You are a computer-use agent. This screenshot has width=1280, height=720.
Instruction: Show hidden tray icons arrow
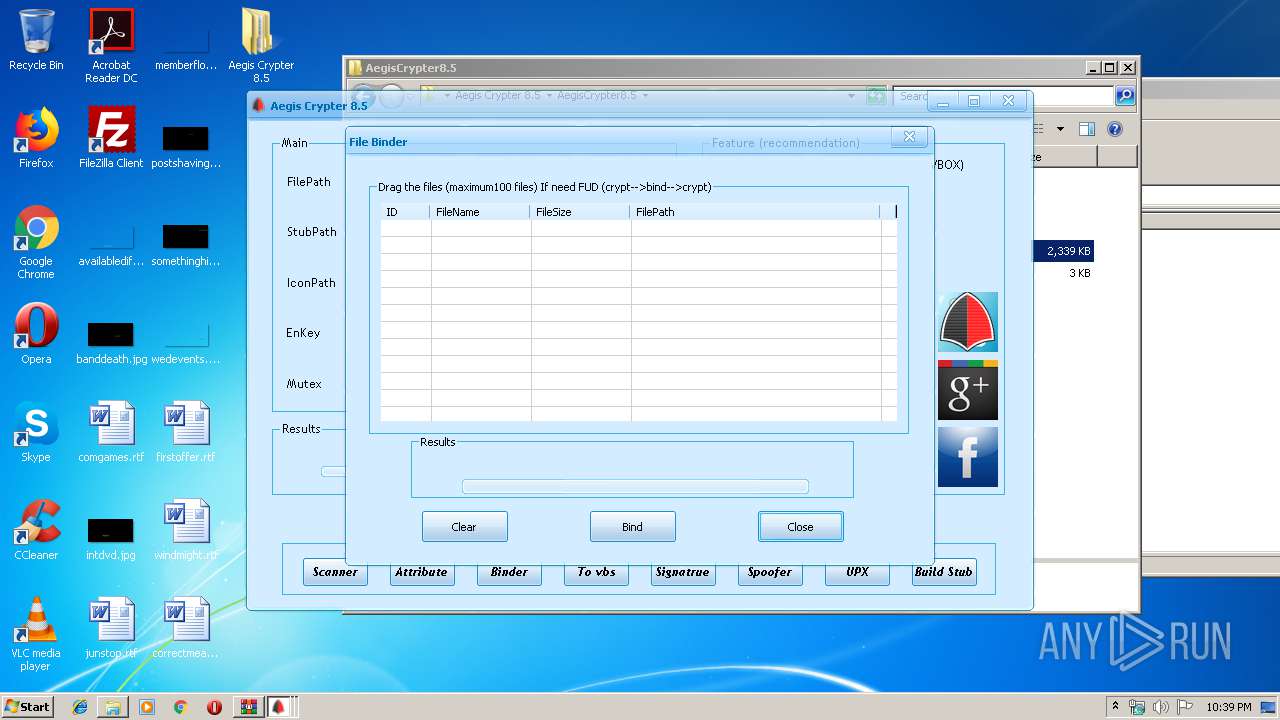coord(1115,707)
